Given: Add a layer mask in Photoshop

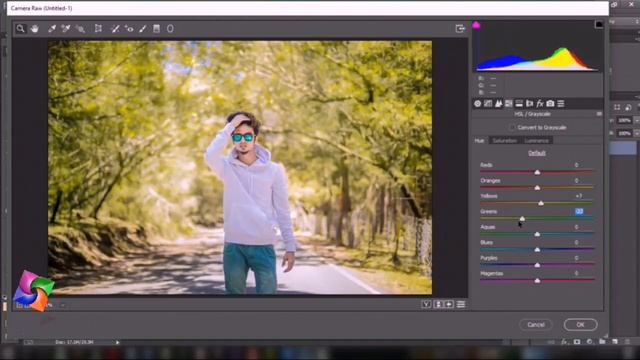Looking at the screenshot, I should (x=577, y=342).
